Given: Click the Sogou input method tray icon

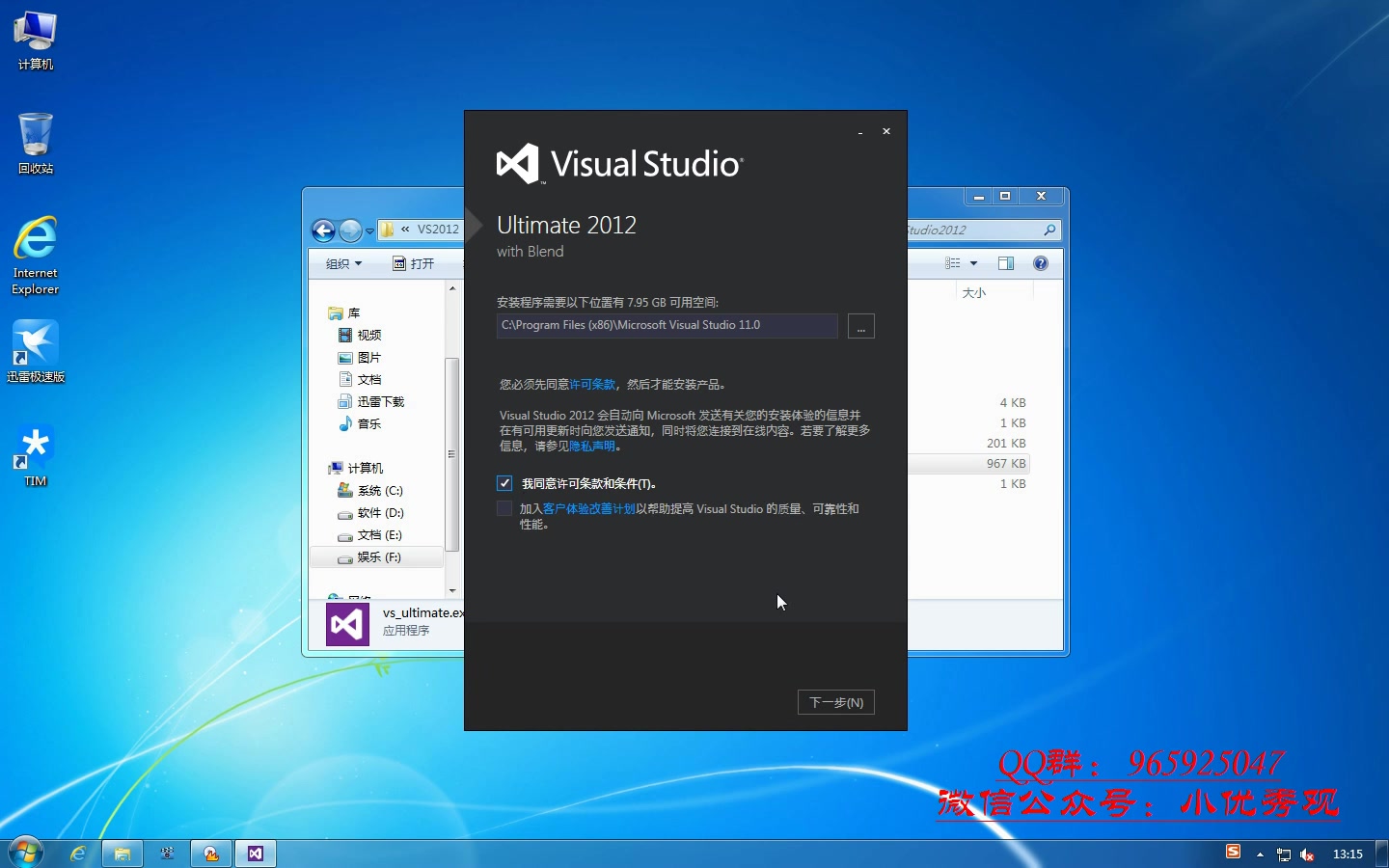Looking at the screenshot, I should pyautogui.click(x=1233, y=852).
